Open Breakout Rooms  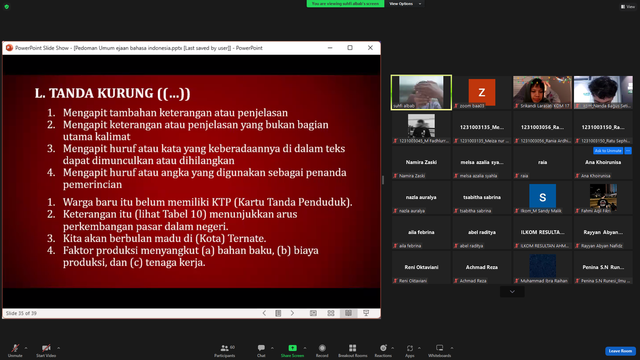point(353,350)
